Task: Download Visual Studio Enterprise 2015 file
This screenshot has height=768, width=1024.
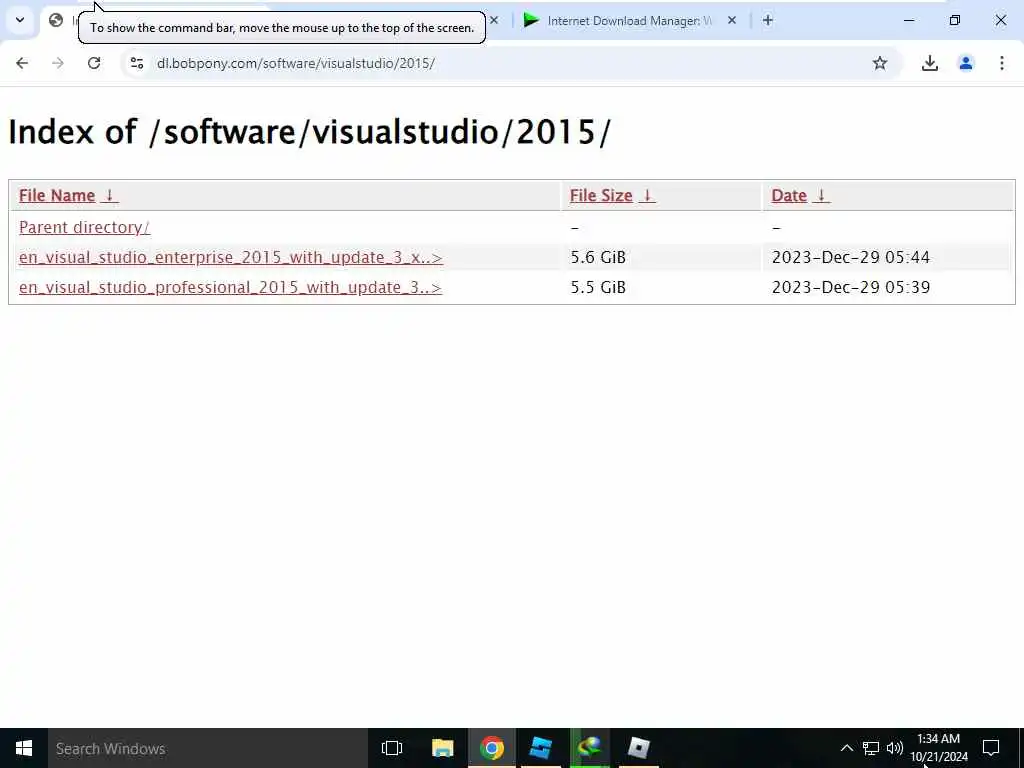Action: pyautogui.click(x=231, y=257)
